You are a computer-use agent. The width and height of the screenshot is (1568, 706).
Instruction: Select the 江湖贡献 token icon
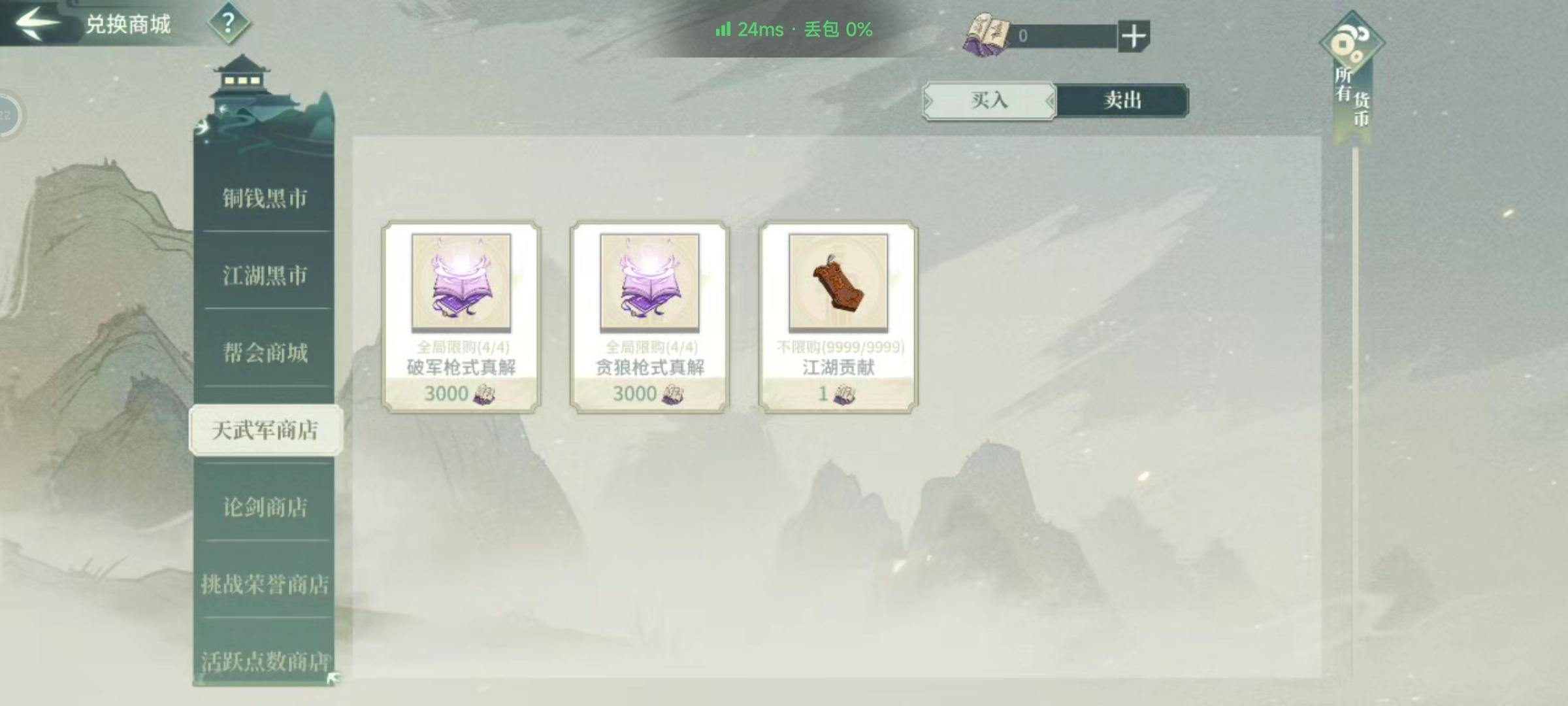pos(838,282)
